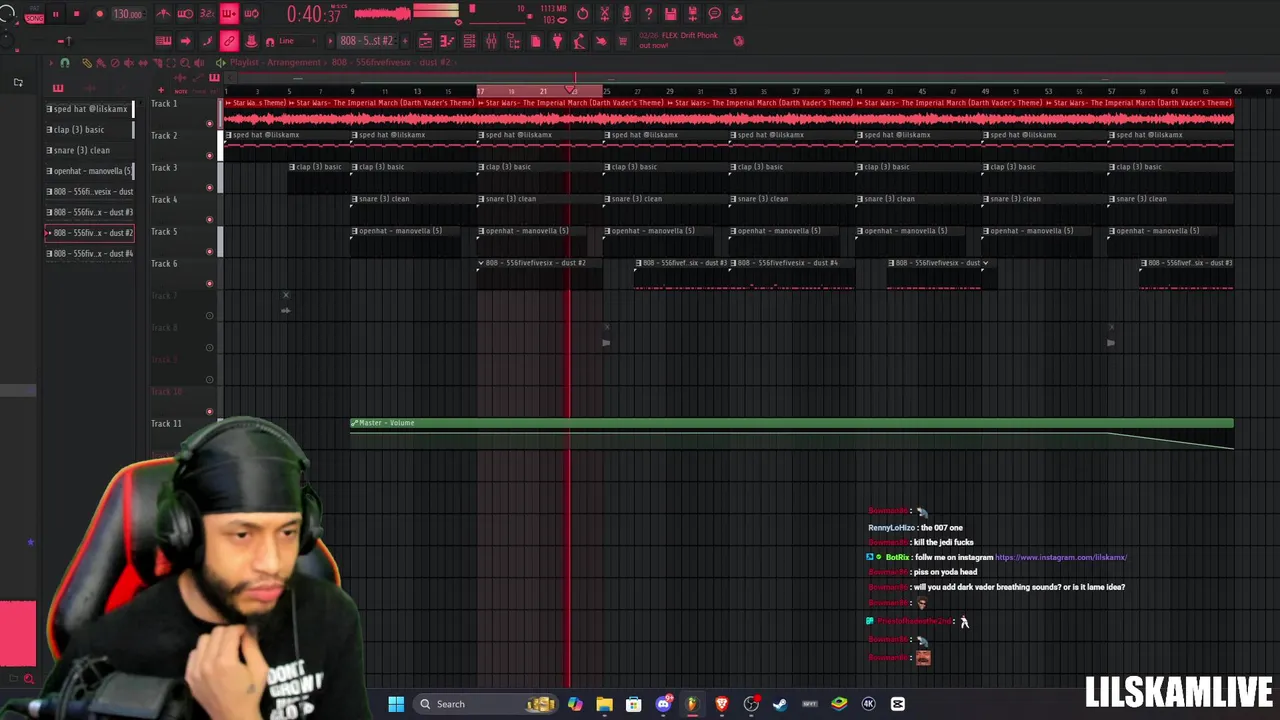Click the microphone one-click recording icon

click(626, 14)
